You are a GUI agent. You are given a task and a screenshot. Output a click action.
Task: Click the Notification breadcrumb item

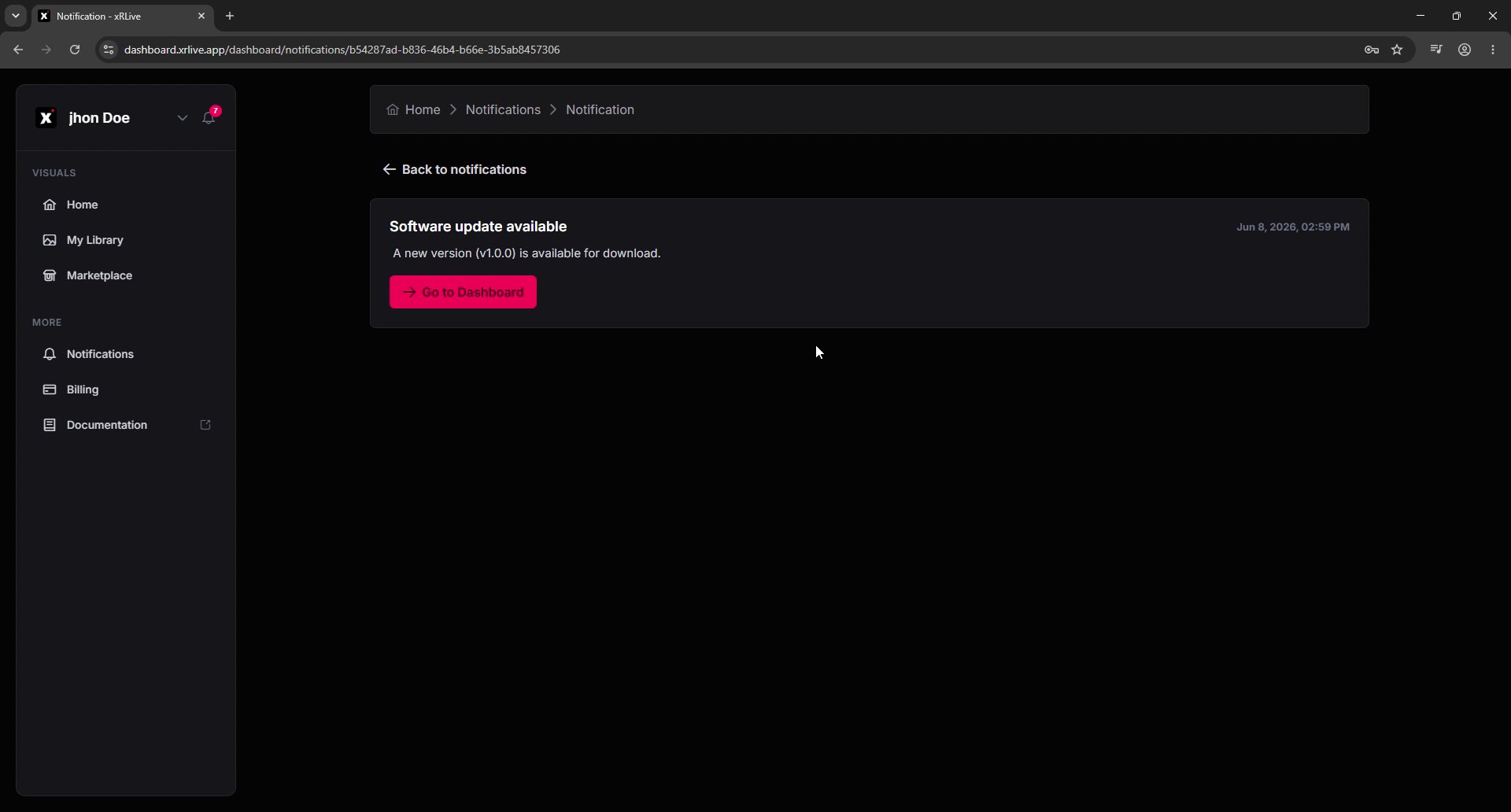[x=600, y=110]
